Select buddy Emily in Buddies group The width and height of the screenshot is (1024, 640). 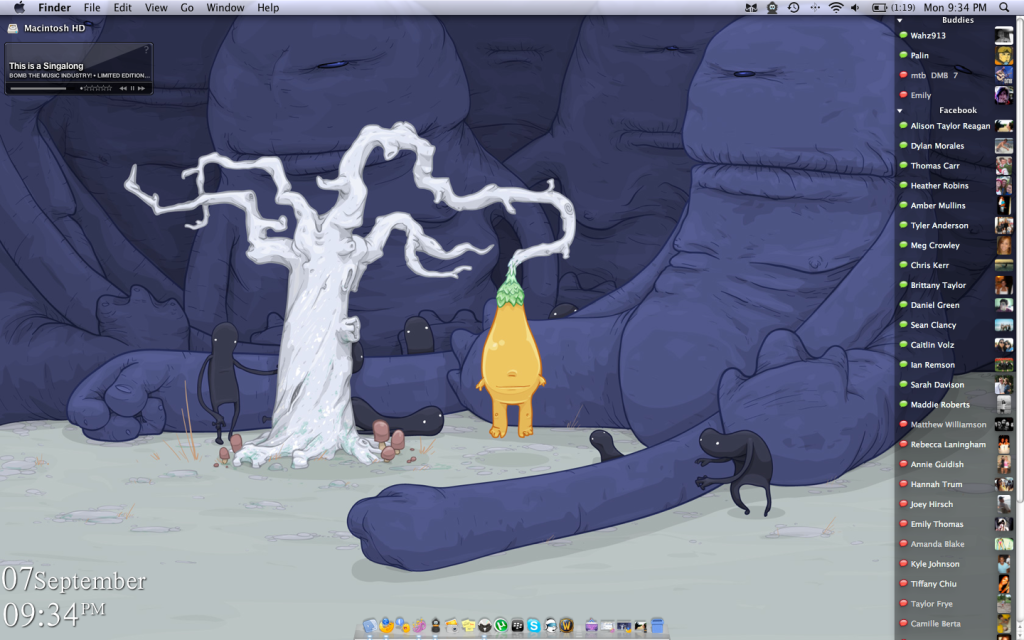(955, 95)
